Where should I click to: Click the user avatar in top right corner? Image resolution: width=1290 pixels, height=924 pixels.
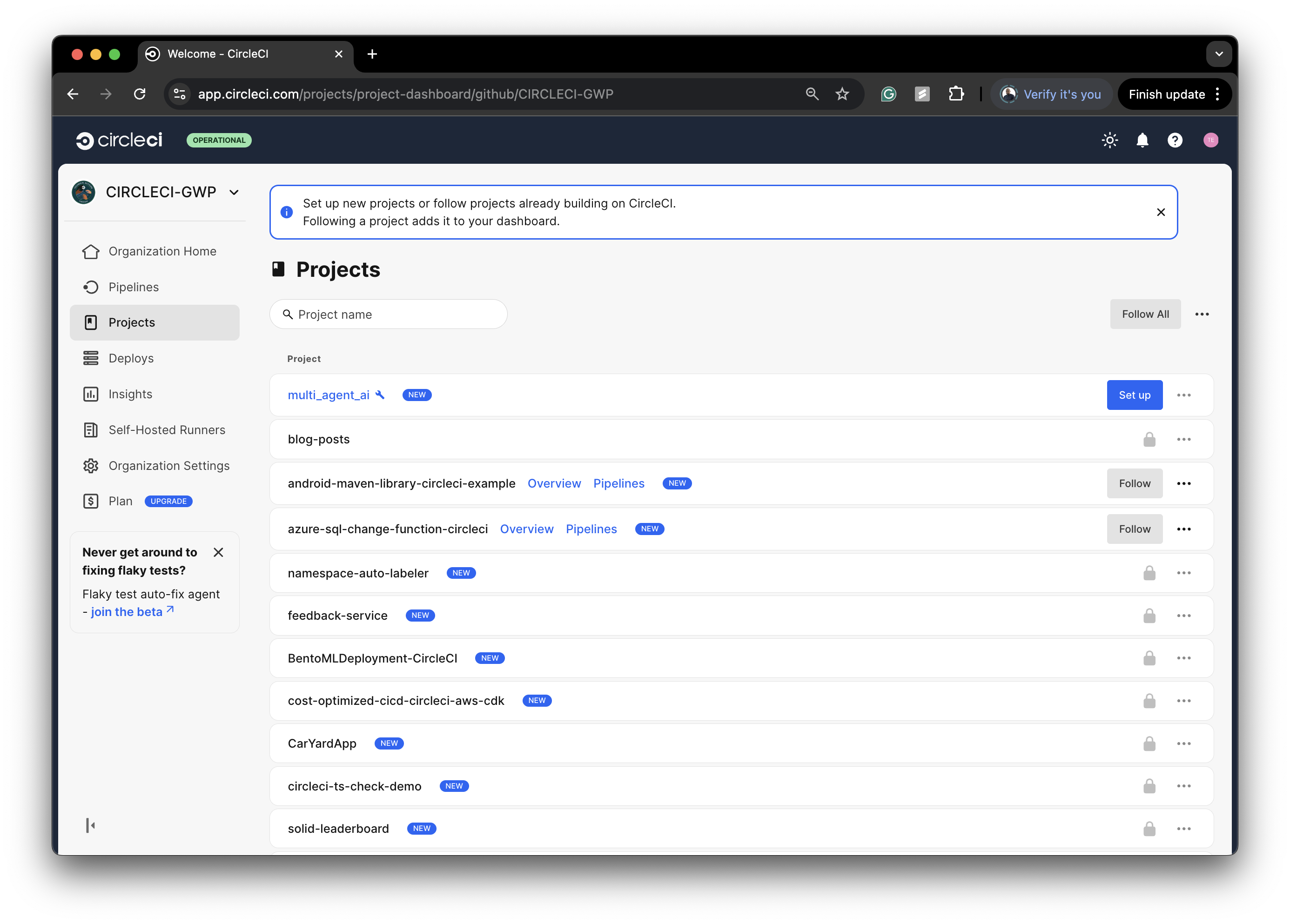pyautogui.click(x=1211, y=140)
